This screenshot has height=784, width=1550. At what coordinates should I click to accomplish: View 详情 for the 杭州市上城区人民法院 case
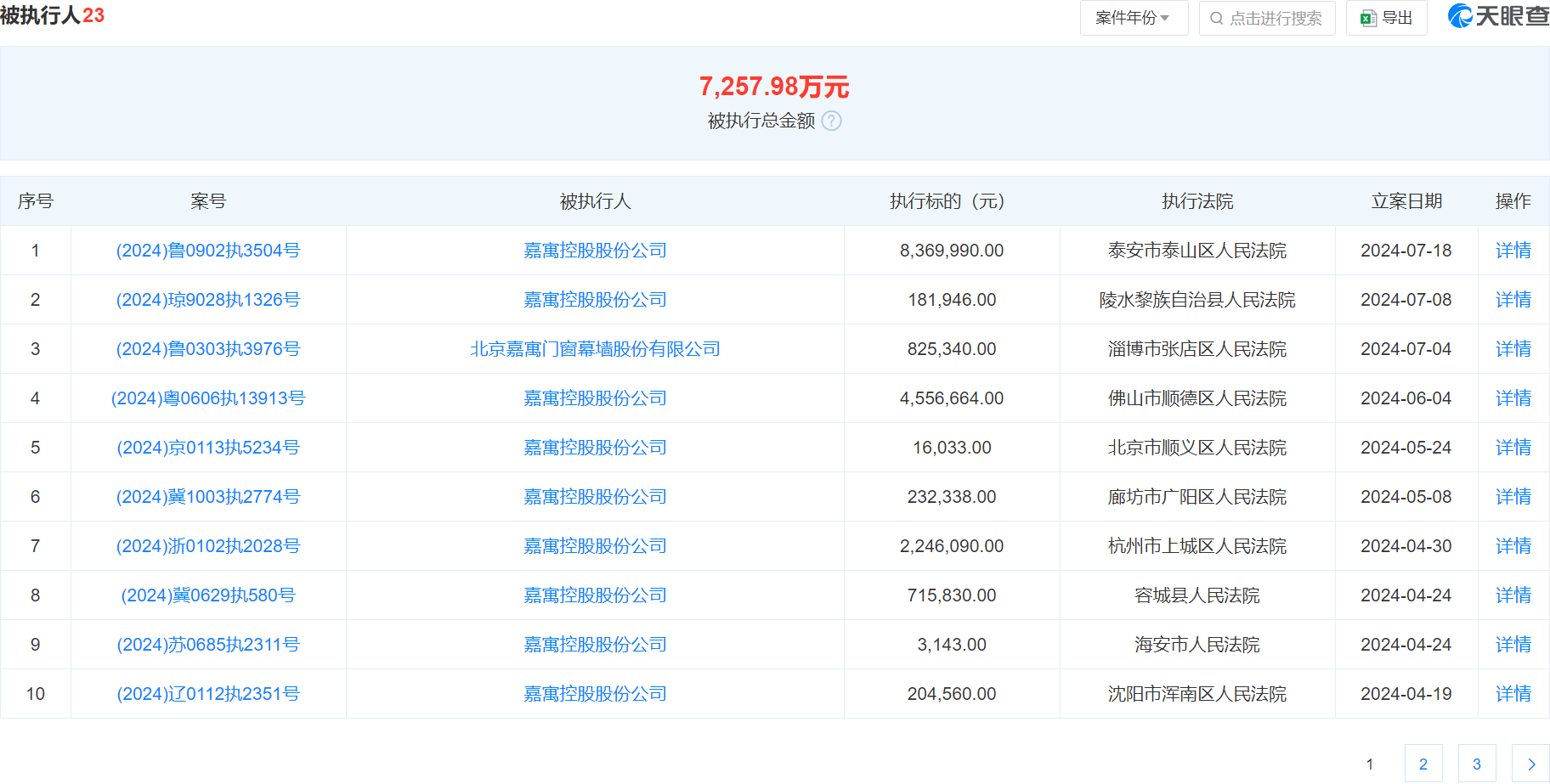[1513, 546]
